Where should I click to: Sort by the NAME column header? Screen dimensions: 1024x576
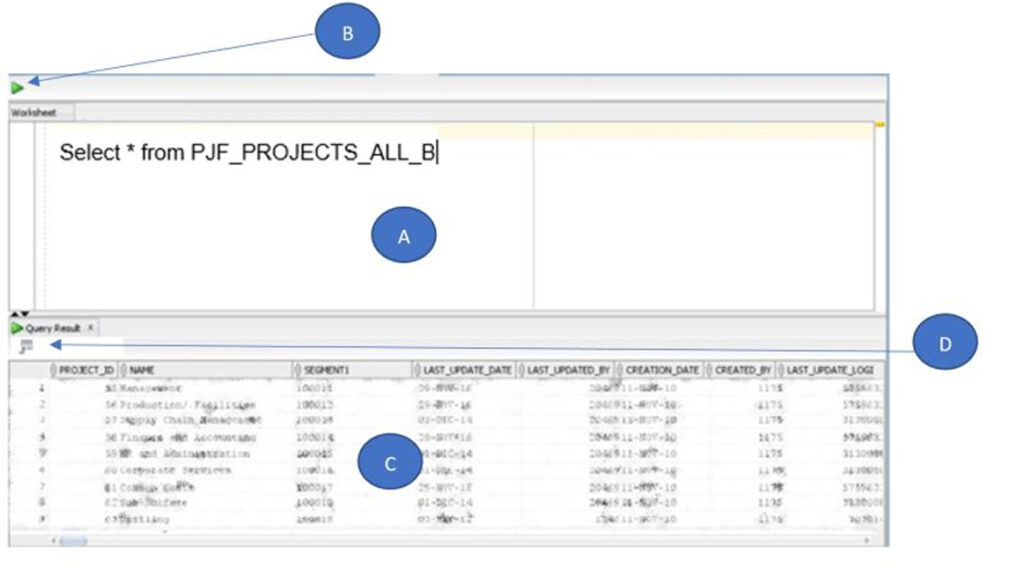(x=142, y=370)
